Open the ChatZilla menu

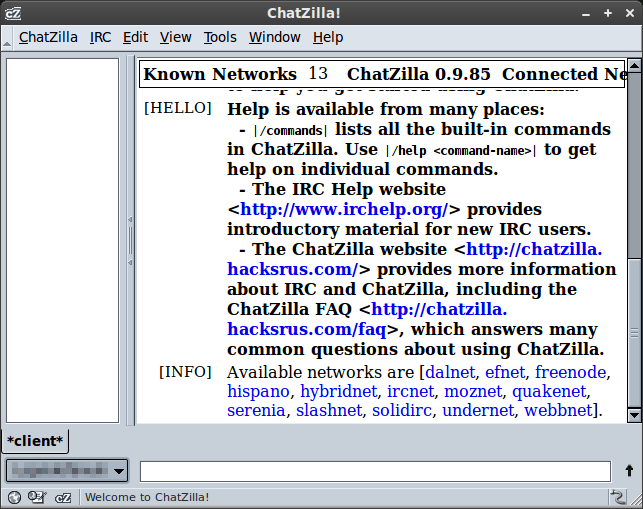pos(48,37)
